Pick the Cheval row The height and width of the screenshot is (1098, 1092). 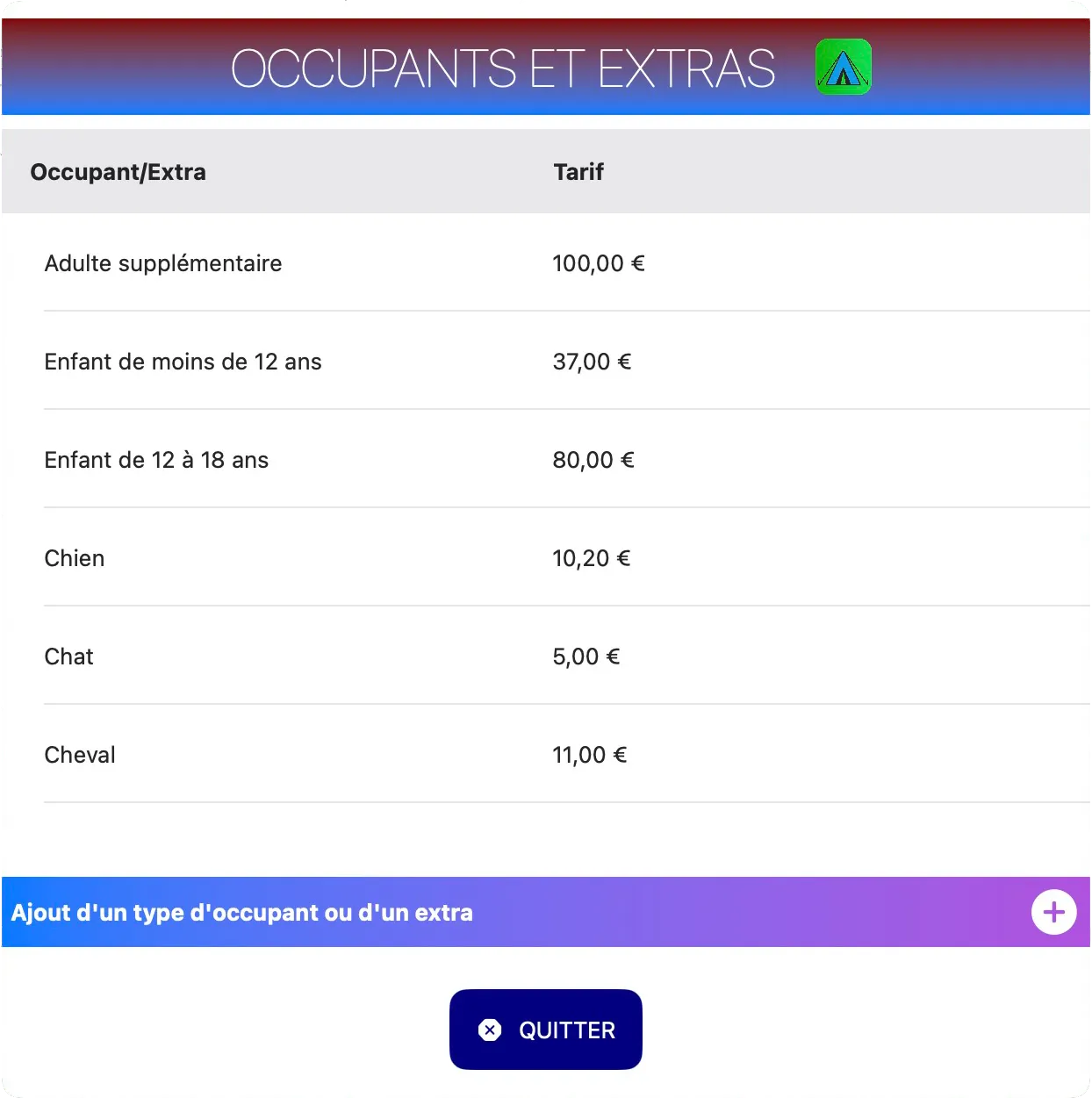pyautogui.click(x=80, y=755)
